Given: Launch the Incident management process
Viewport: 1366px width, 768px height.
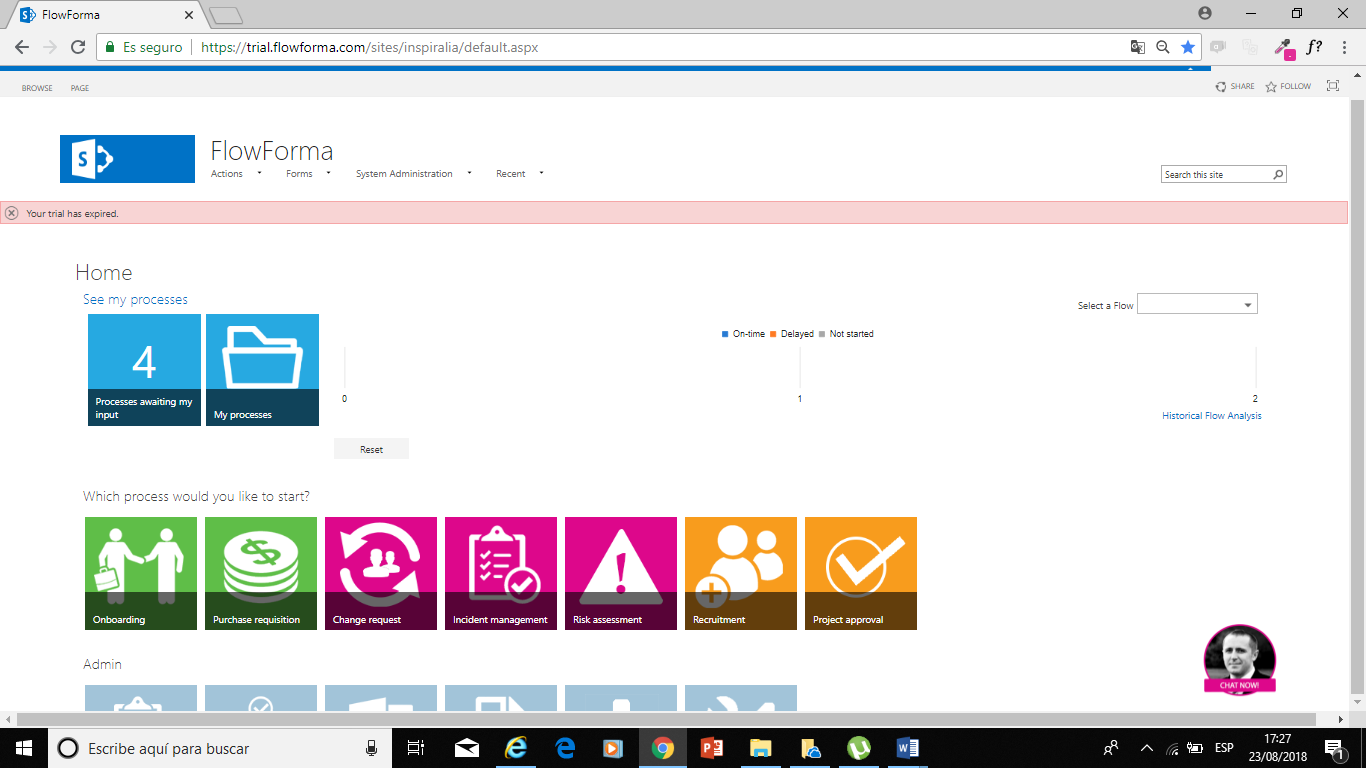Looking at the screenshot, I should (501, 573).
